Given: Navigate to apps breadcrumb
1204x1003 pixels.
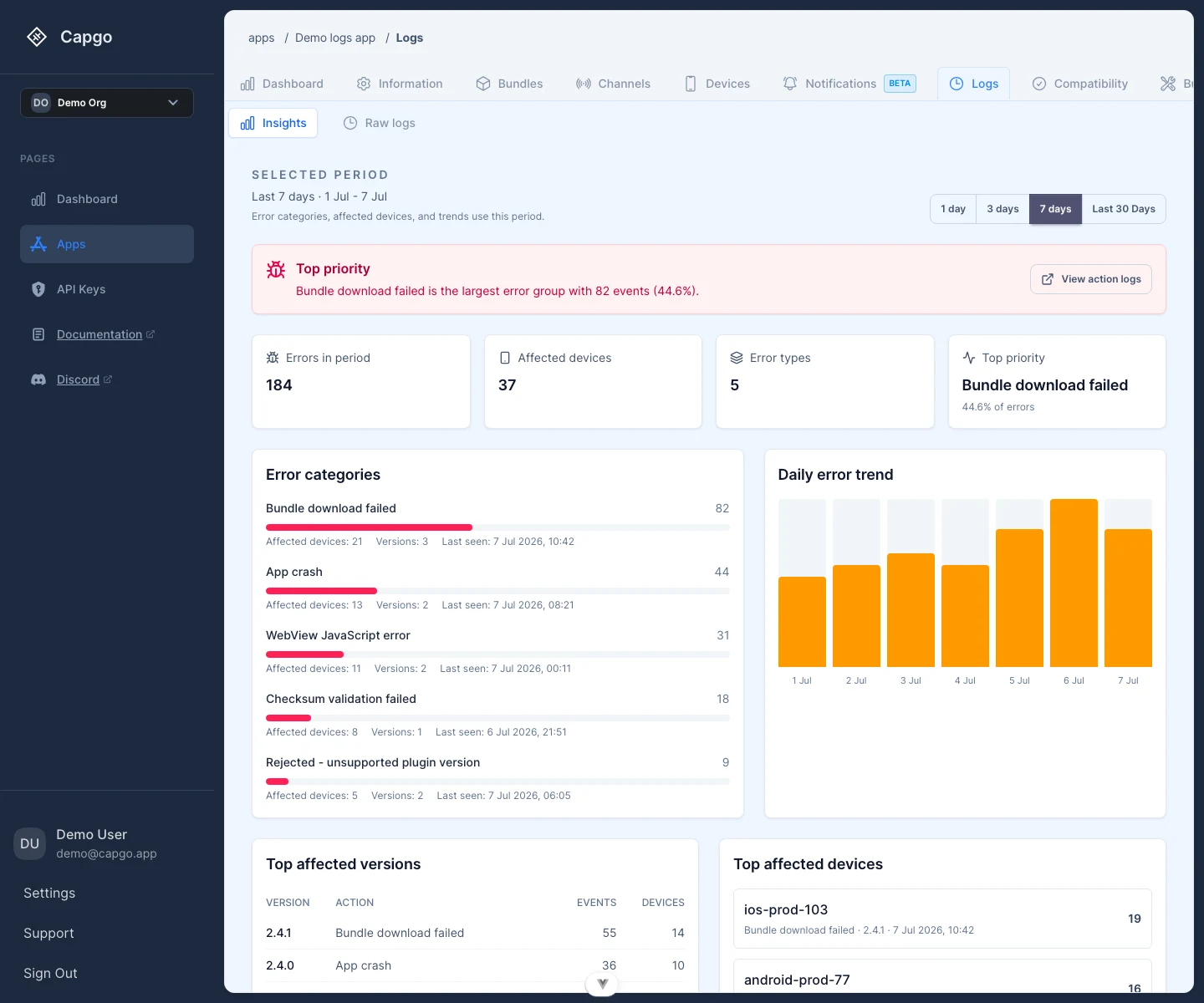Looking at the screenshot, I should 261,38.
